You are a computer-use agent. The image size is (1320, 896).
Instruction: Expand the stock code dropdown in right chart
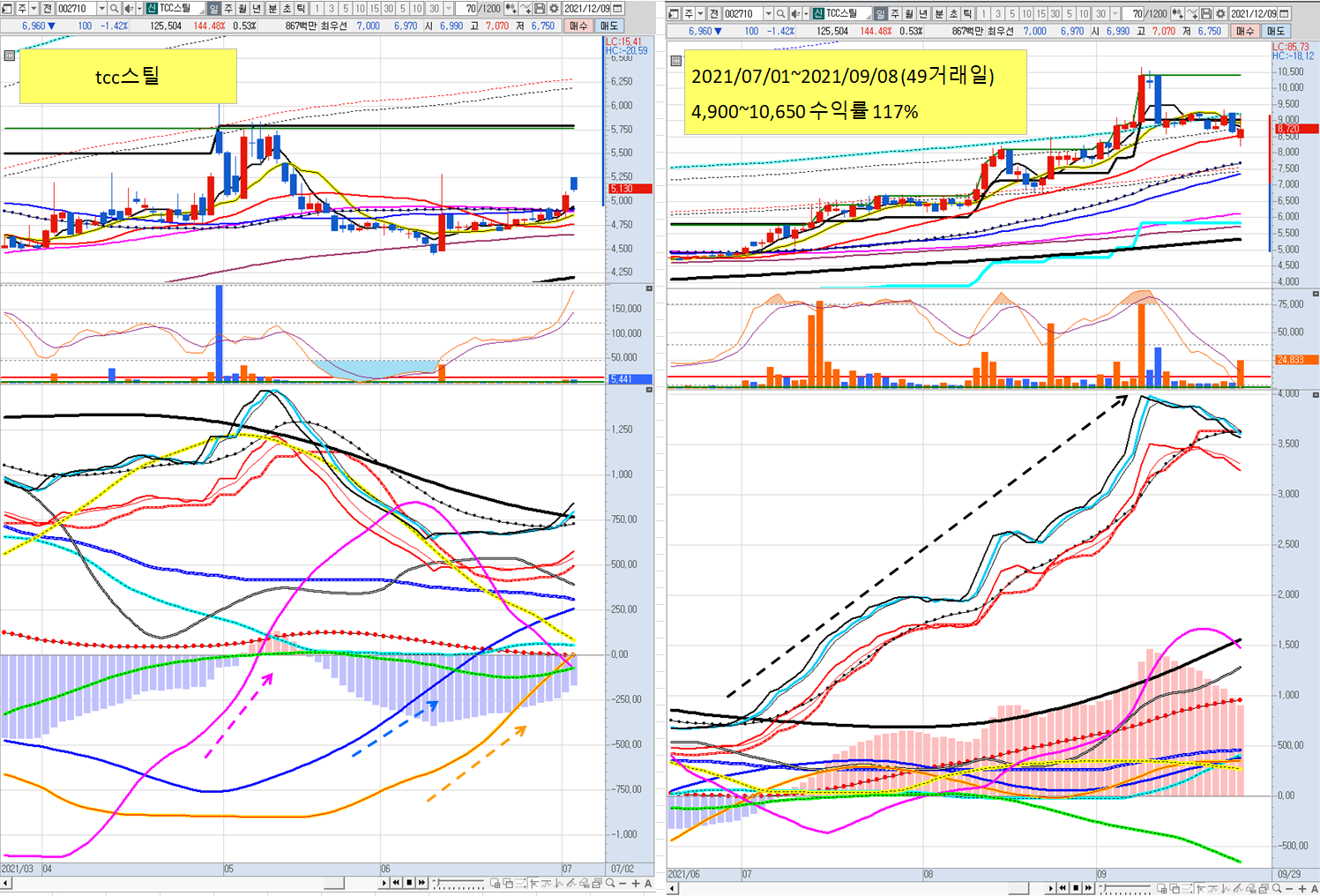[768, 14]
